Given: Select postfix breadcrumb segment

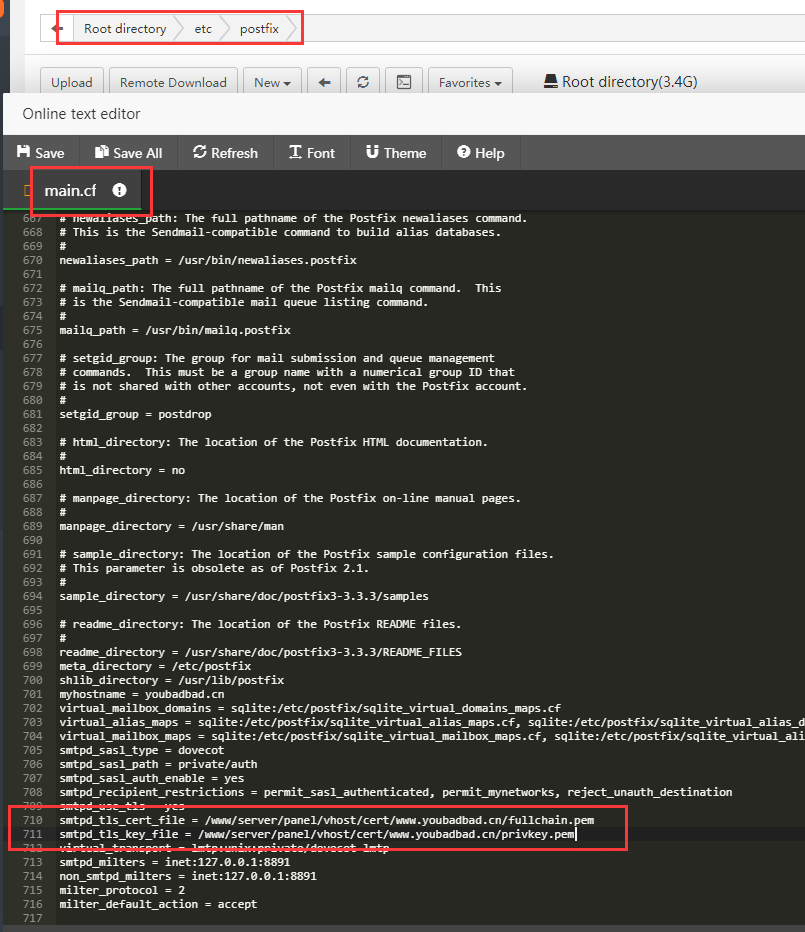Looking at the screenshot, I should click(x=259, y=29).
